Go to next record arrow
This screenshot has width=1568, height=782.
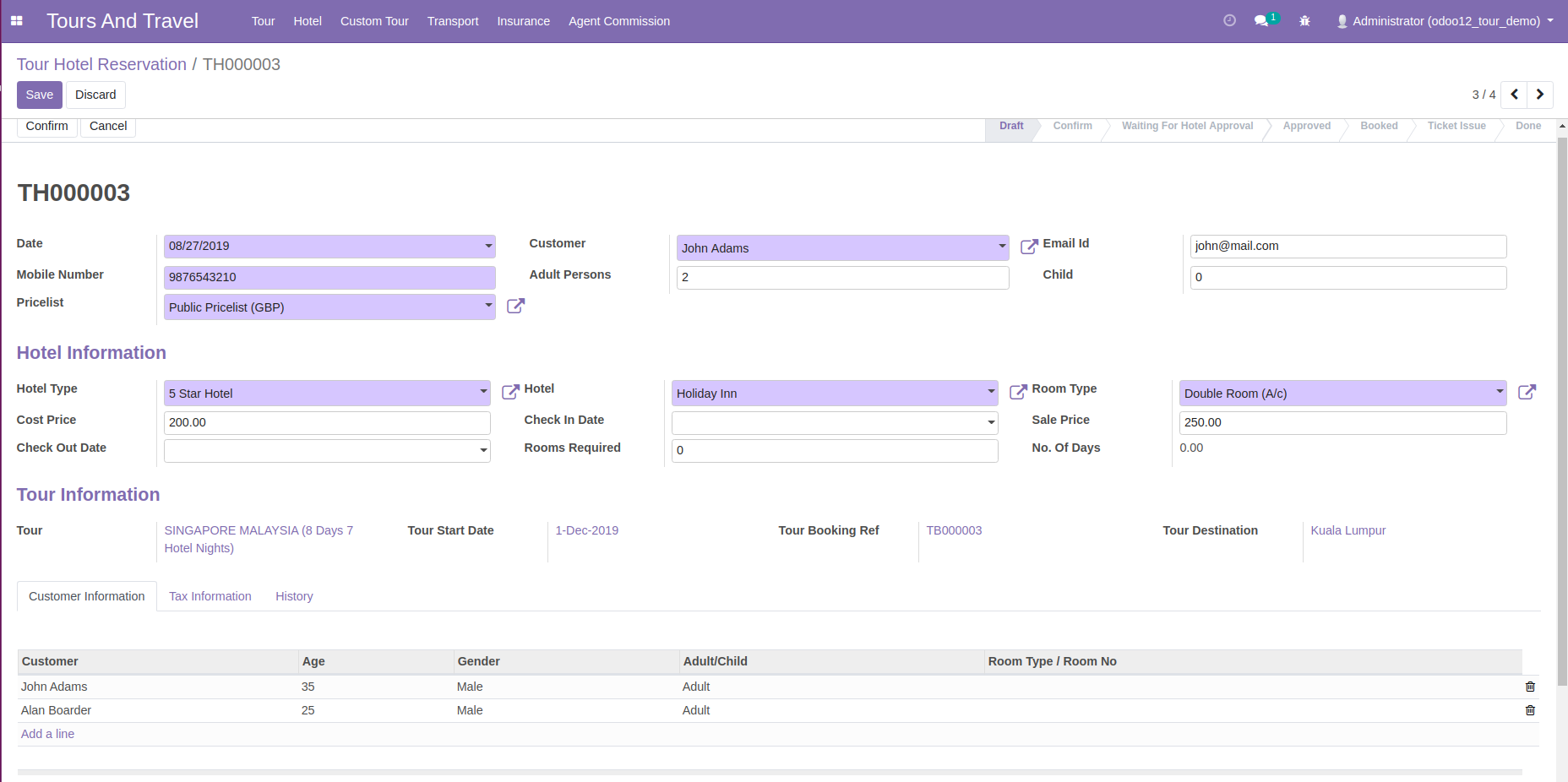[1540, 95]
